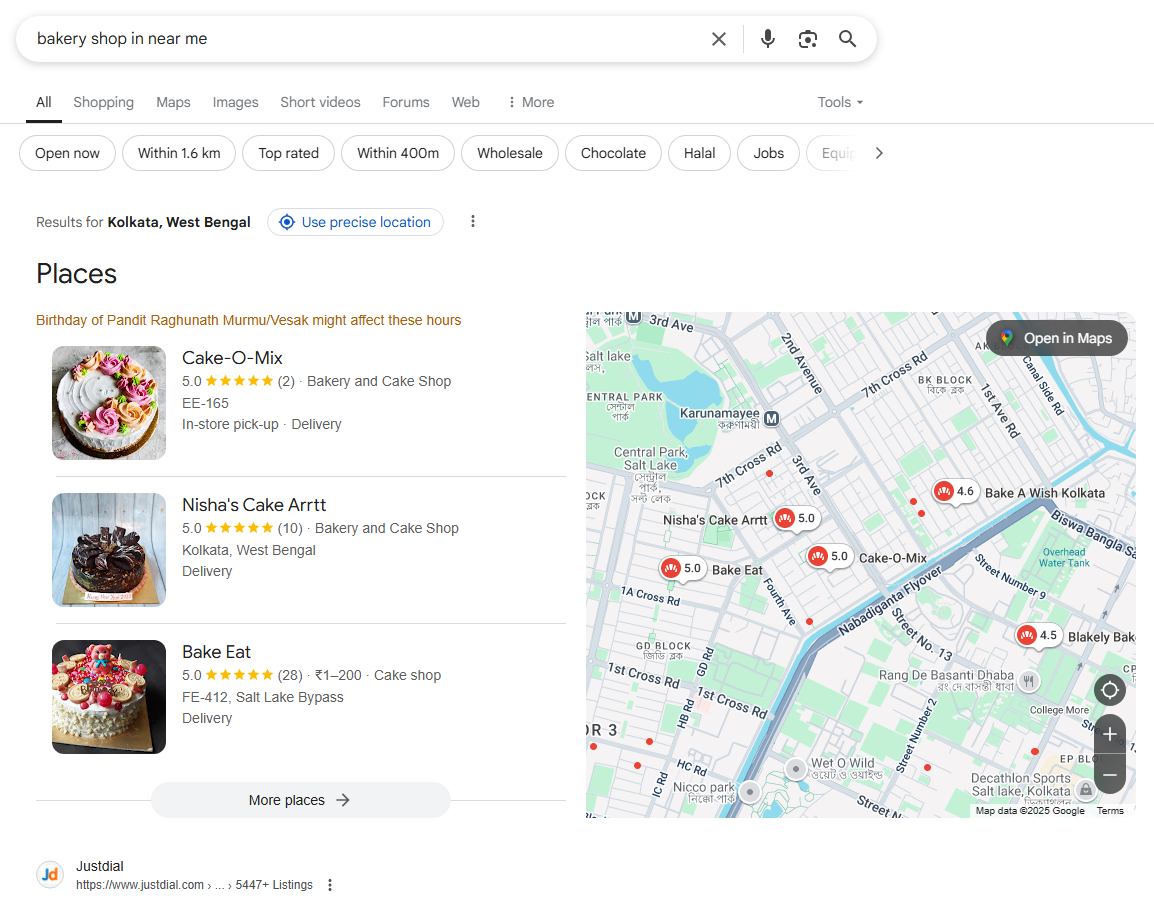This screenshot has height=898, width=1154.
Task: Apply the Open now filter chip
Action: pos(68,153)
